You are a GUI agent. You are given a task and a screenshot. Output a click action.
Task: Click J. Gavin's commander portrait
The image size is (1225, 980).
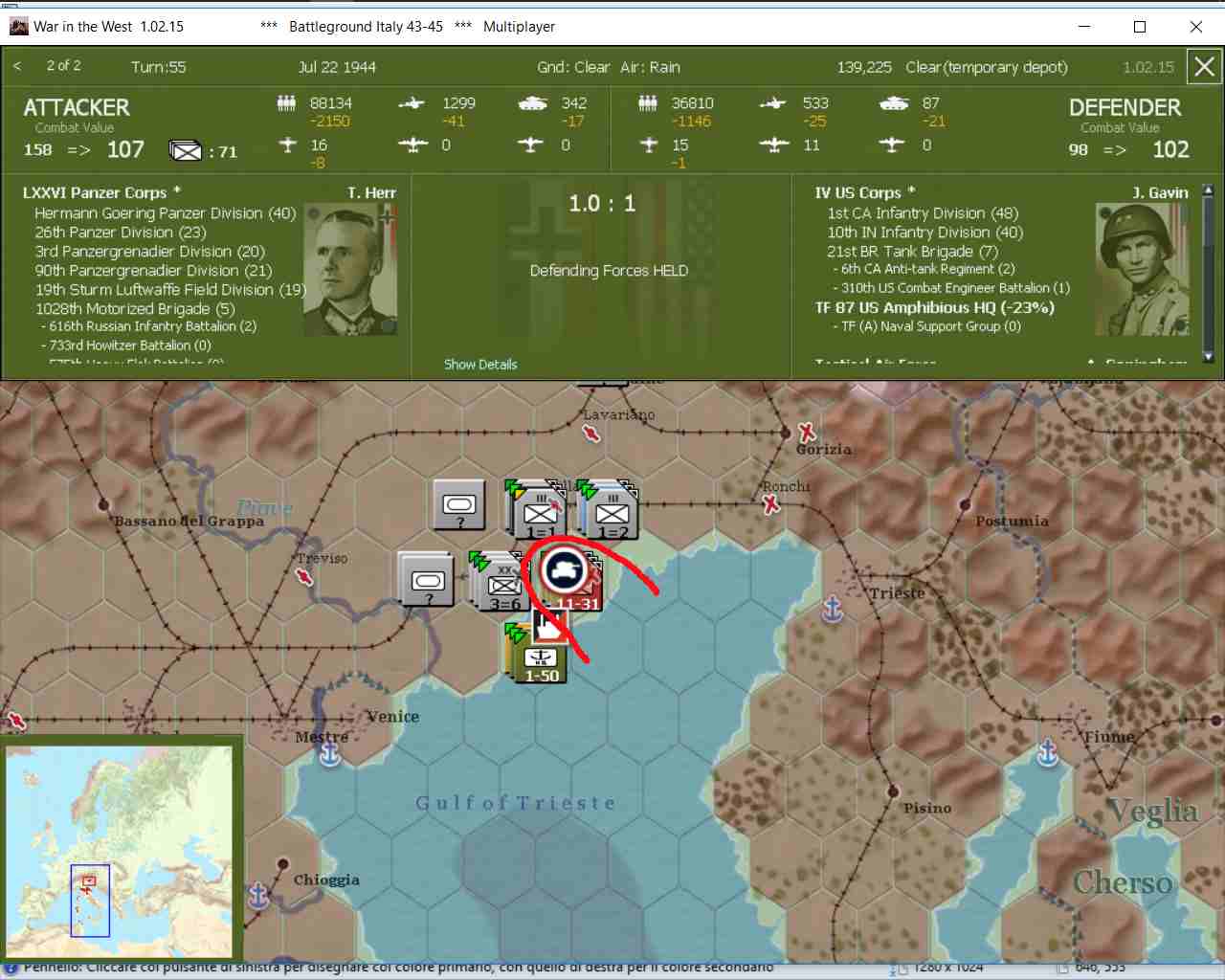1142,269
